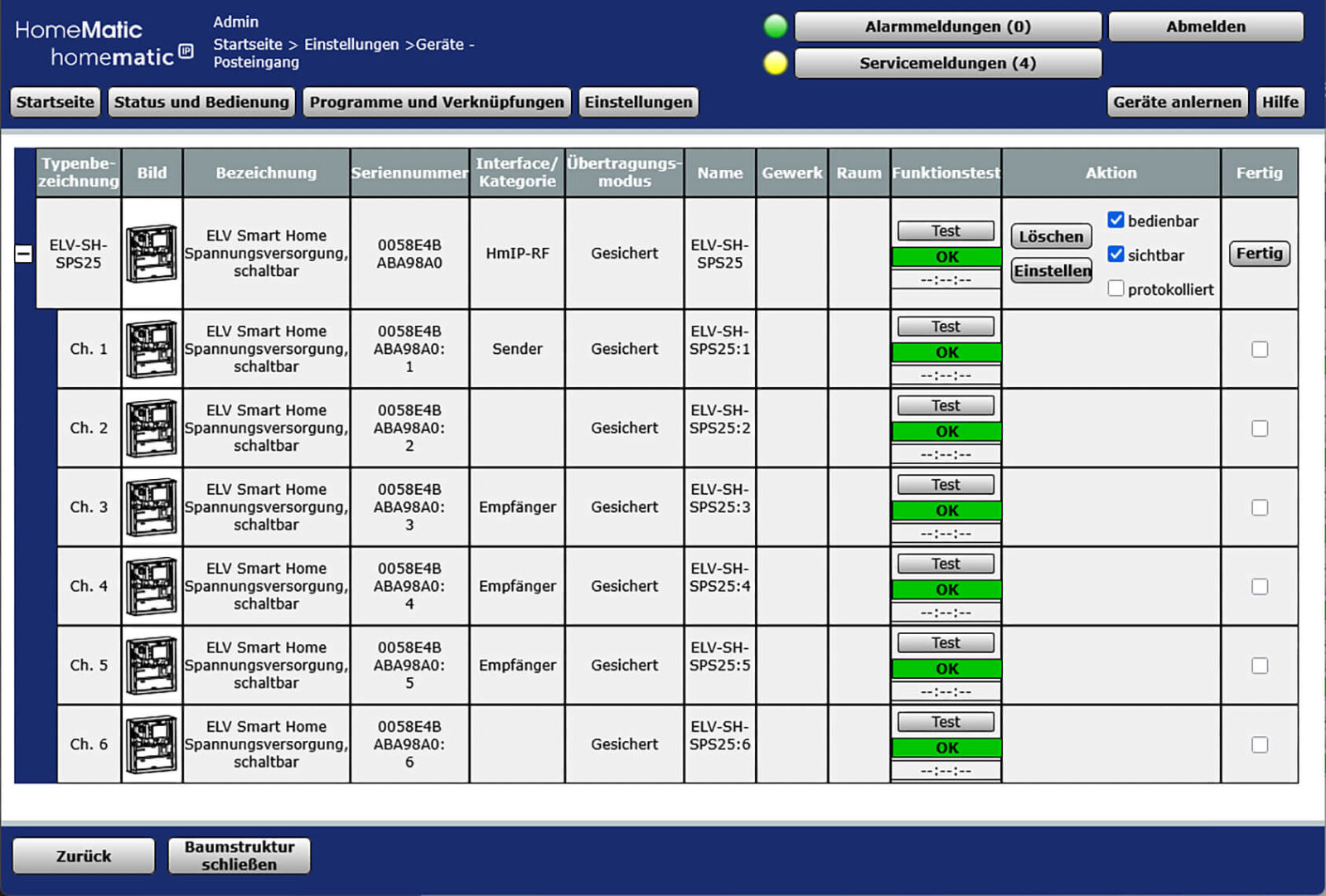The image size is (1326, 896).
Task: Open the Einstellungen menu
Action: click(638, 102)
